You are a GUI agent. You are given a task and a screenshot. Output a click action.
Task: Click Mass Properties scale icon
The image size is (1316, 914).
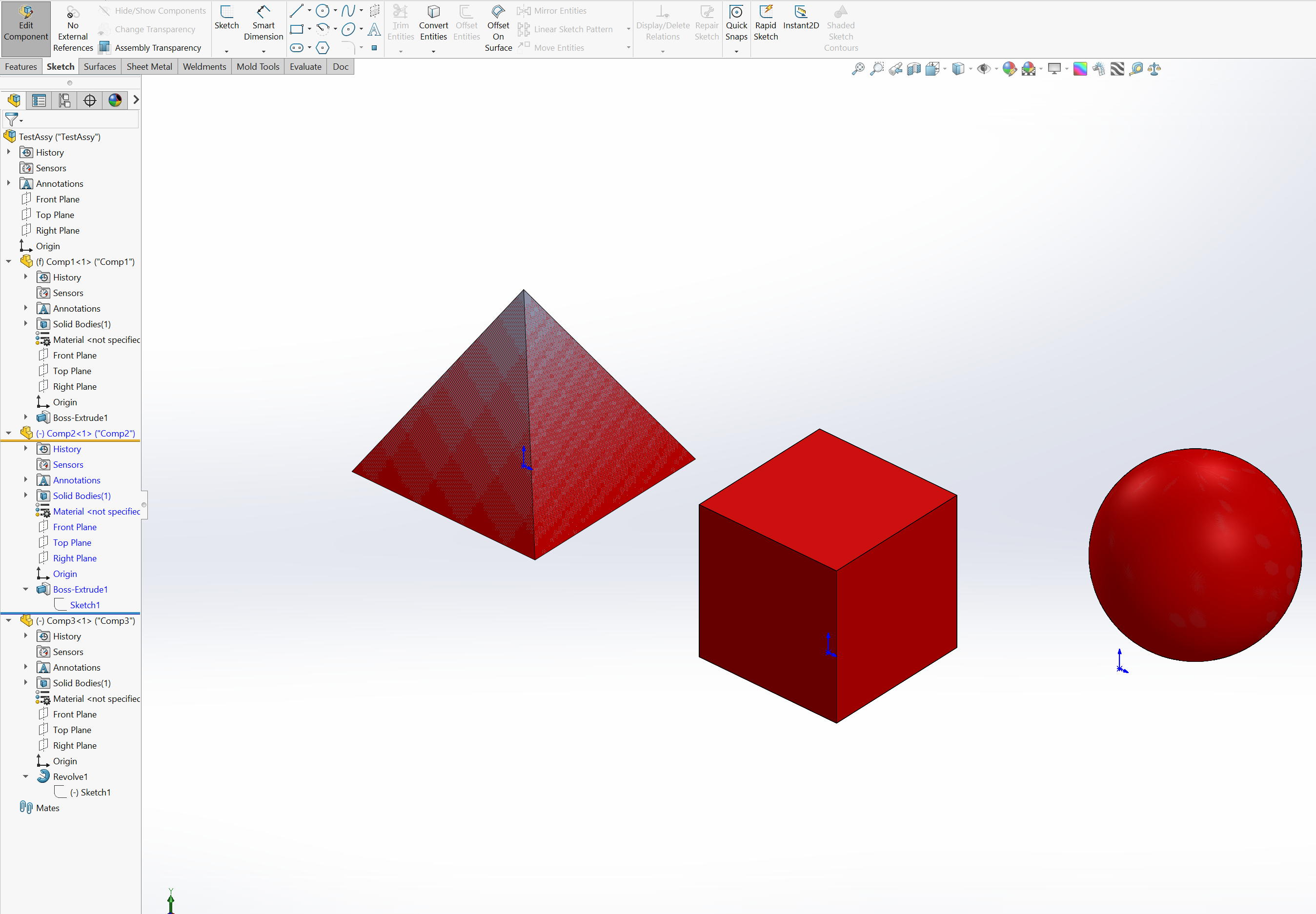click(x=1154, y=69)
